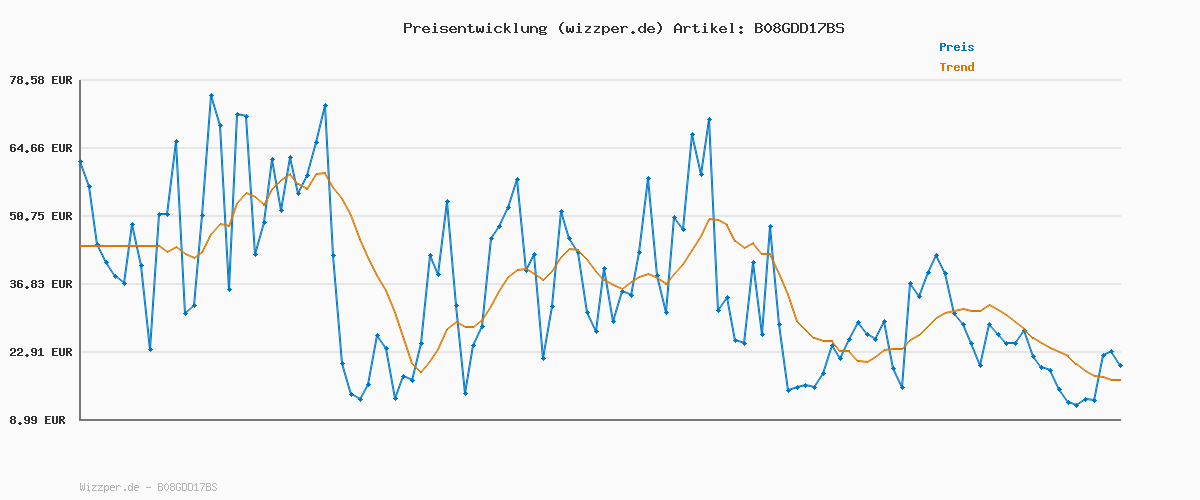Select the highest peak of the price line
The height and width of the screenshot is (500, 1200).
coord(212,96)
